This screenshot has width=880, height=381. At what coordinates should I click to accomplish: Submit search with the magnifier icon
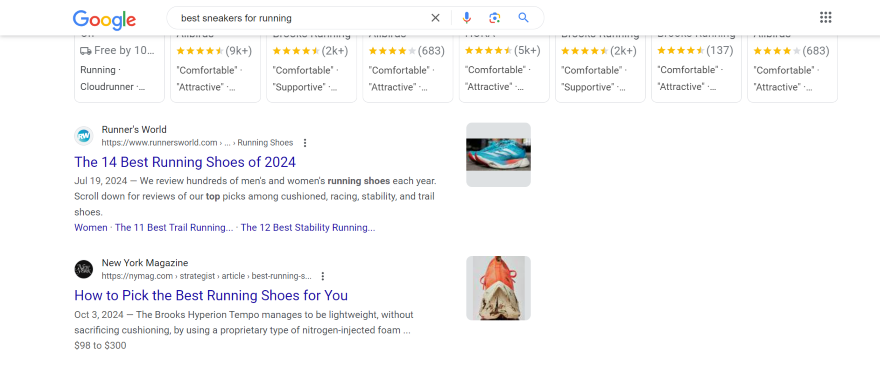tap(524, 18)
